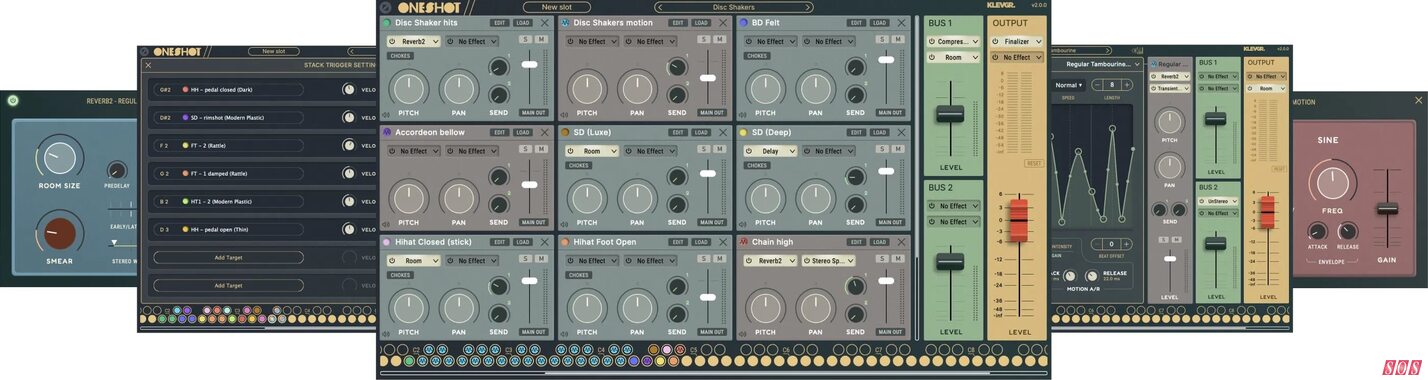
Task: Click the Bus 1 level fader in main window
Action: click(x=950, y=113)
